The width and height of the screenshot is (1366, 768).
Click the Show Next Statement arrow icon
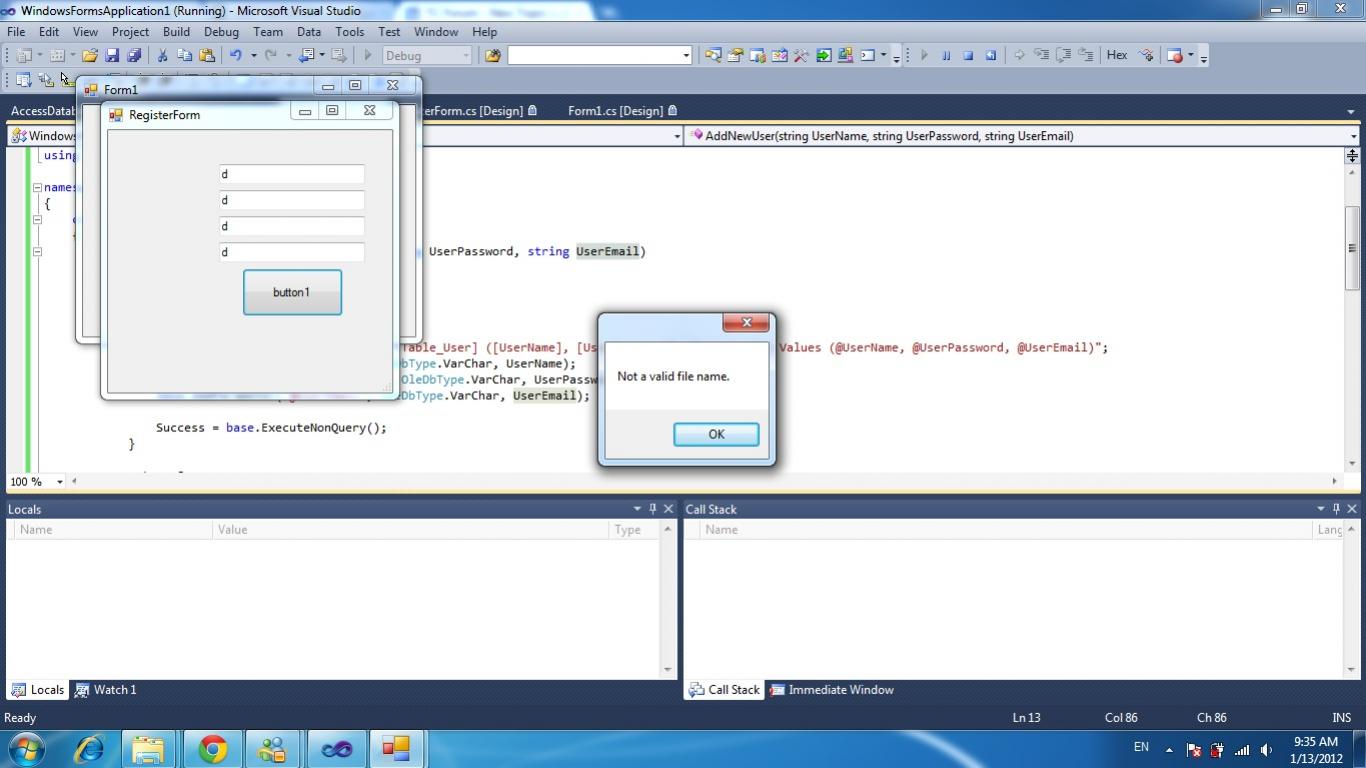pos(1019,56)
